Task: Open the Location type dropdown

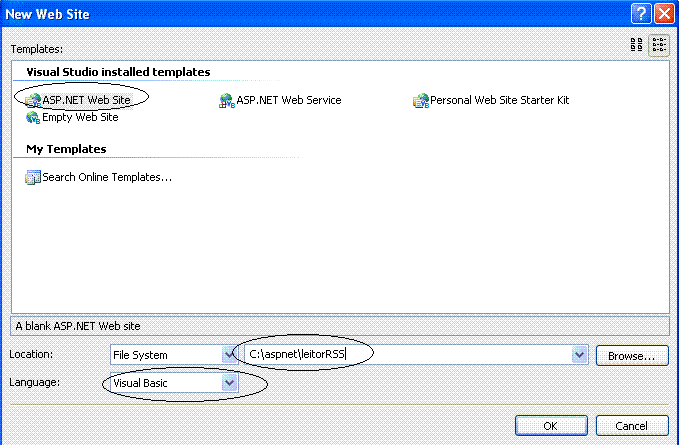Action: coord(229,355)
